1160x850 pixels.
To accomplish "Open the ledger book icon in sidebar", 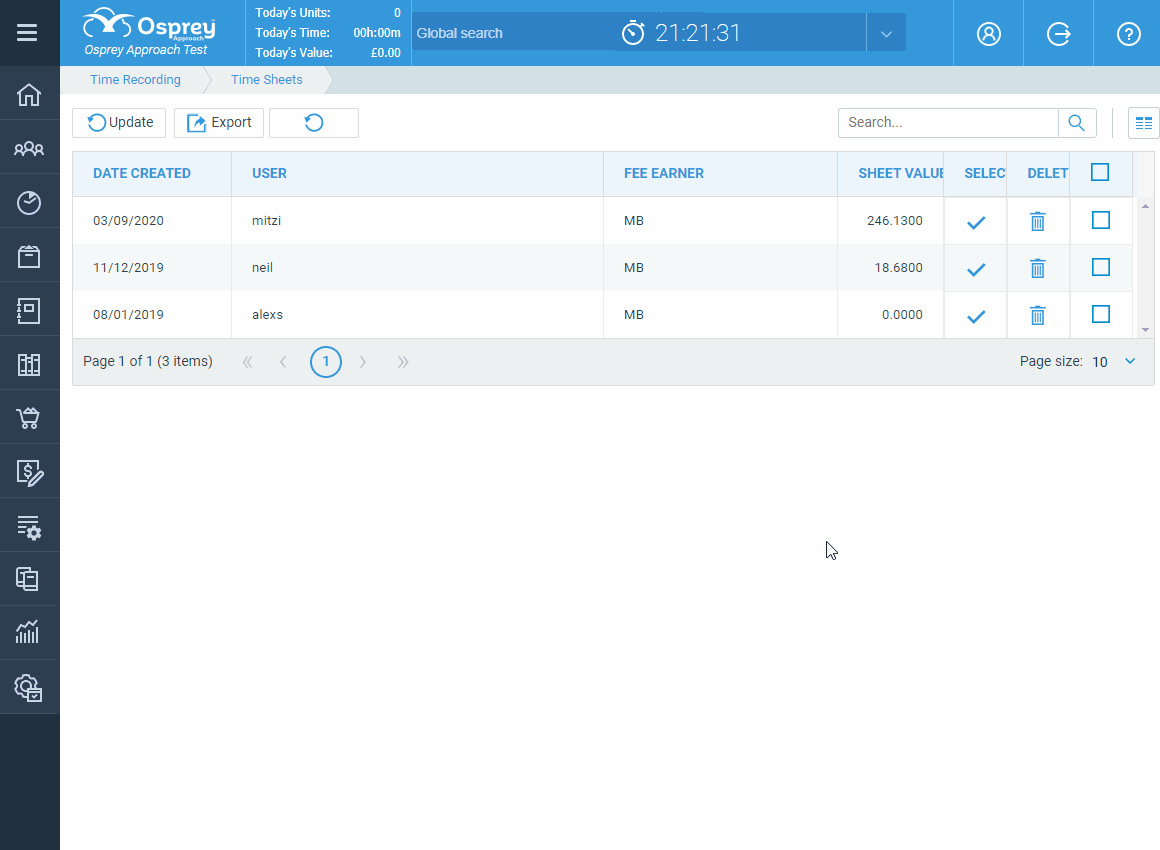I will click(x=29, y=365).
